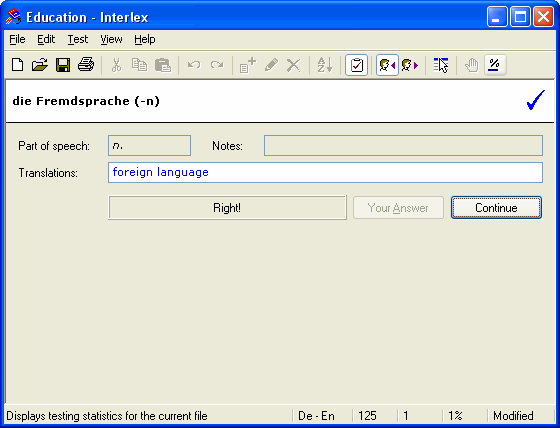Click the Continue button
This screenshot has width=560, height=428.
(496, 208)
